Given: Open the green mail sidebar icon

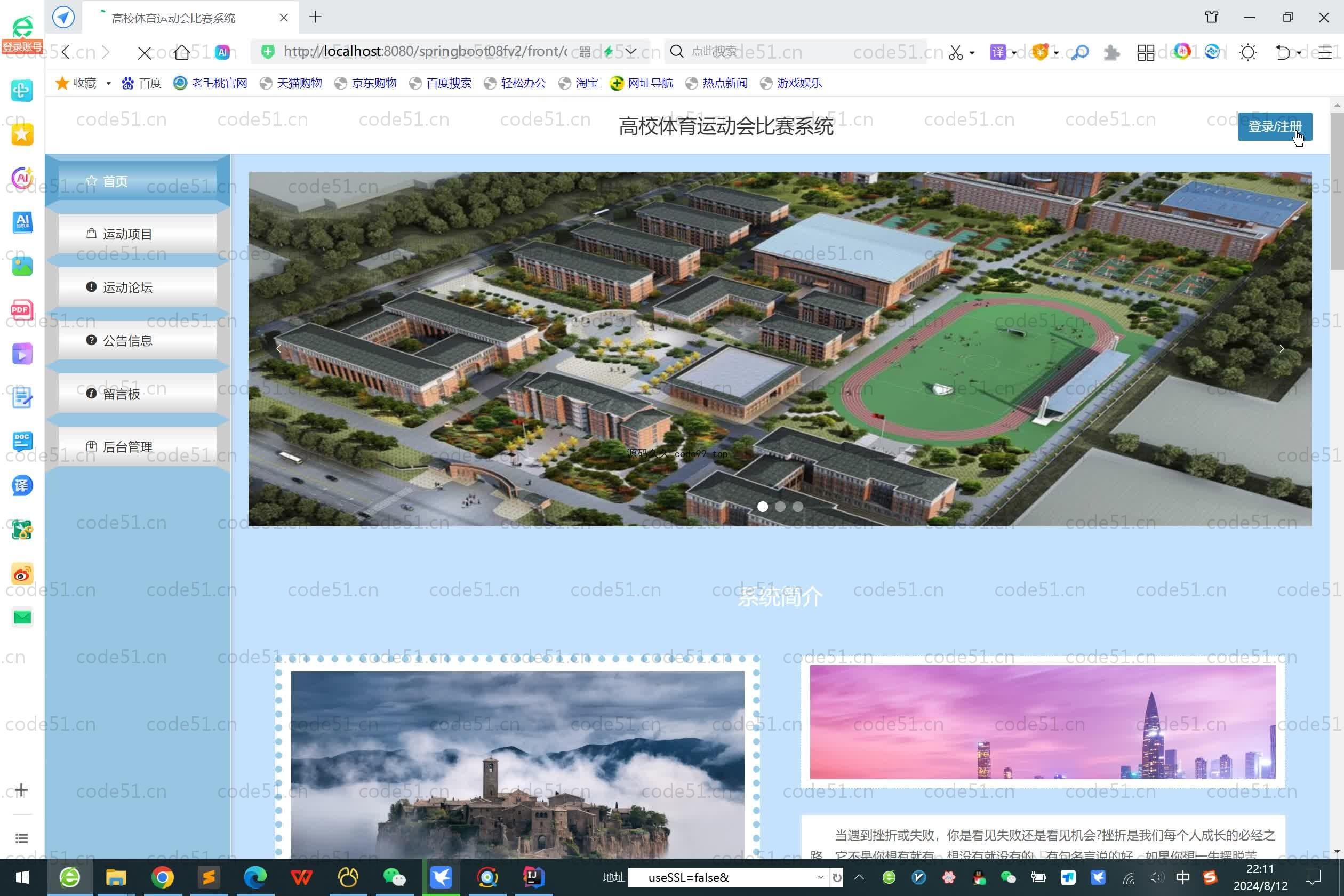Looking at the screenshot, I should [22, 617].
